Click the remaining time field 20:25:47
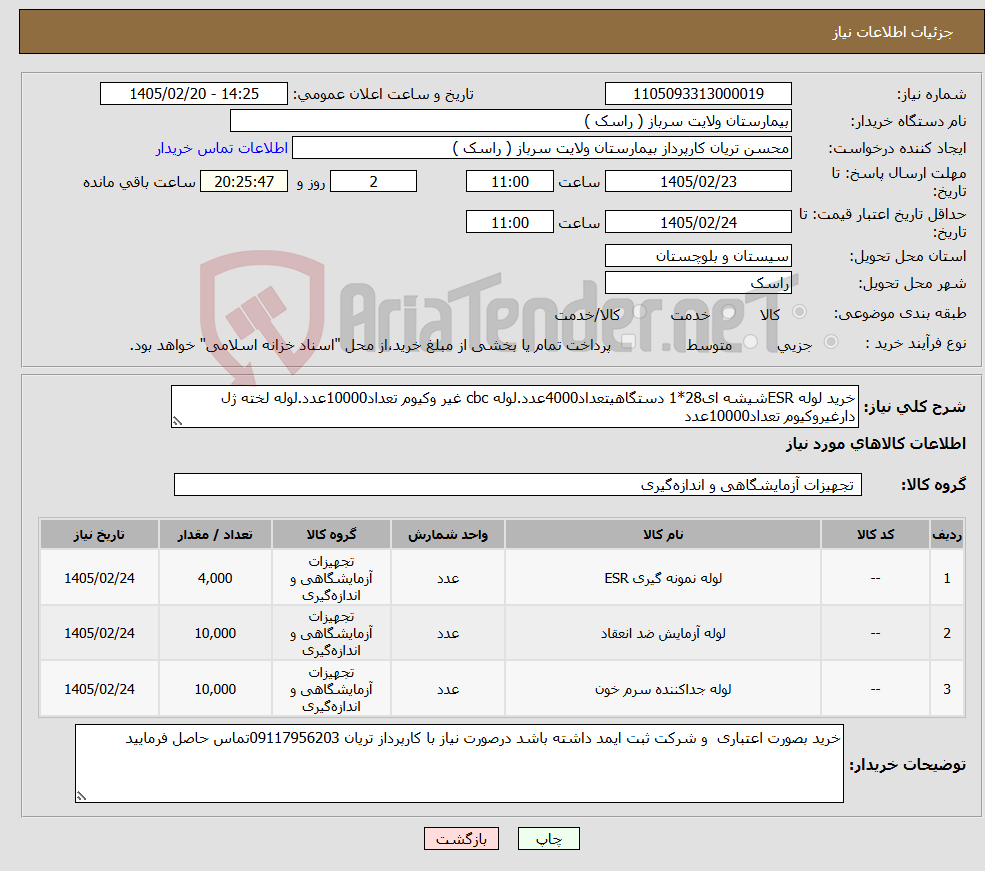The image size is (985, 871). tap(244, 181)
